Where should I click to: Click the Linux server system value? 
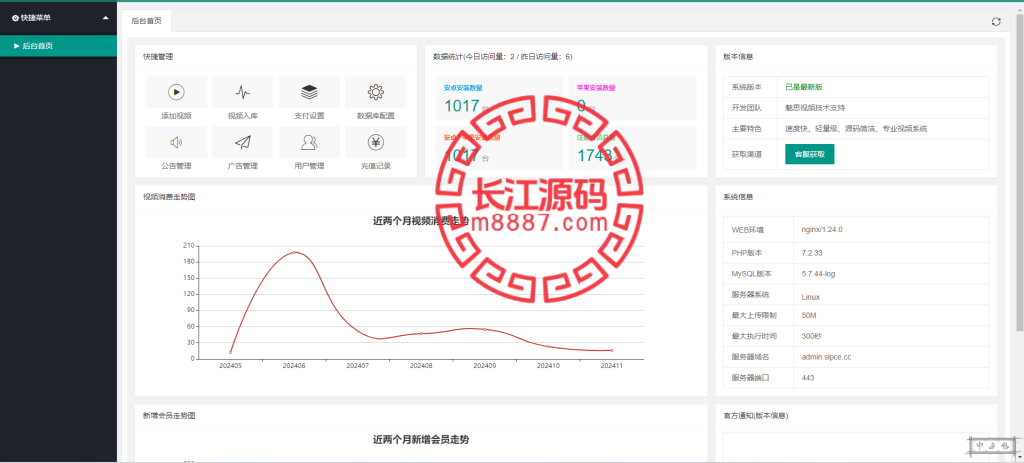[x=810, y=297]
